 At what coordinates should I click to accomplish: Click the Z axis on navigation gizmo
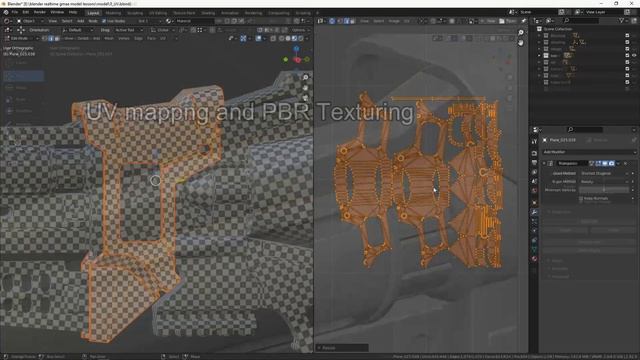(296, 49)
